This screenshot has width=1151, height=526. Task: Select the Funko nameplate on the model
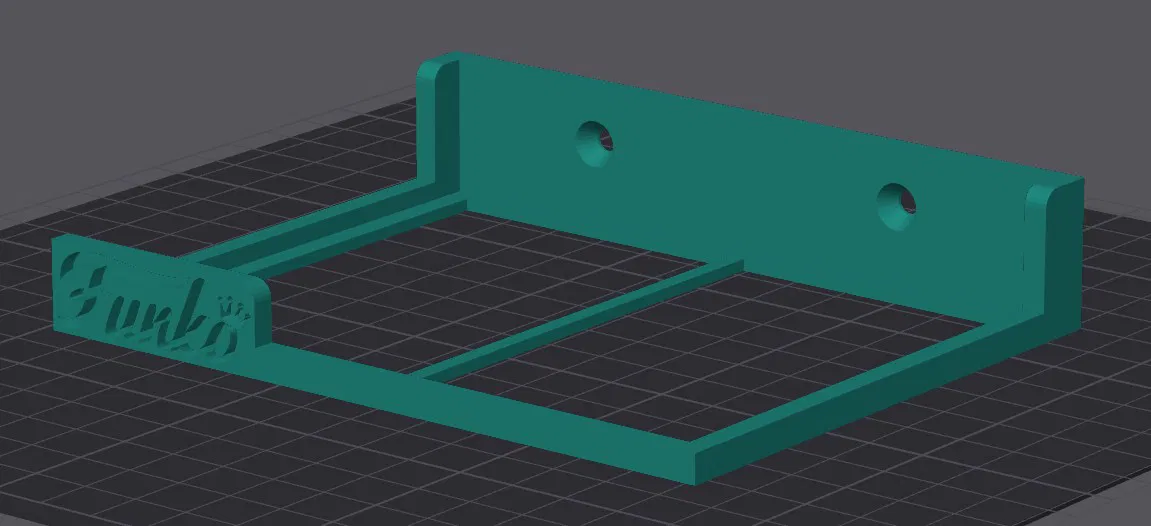(x=161, y=300)
